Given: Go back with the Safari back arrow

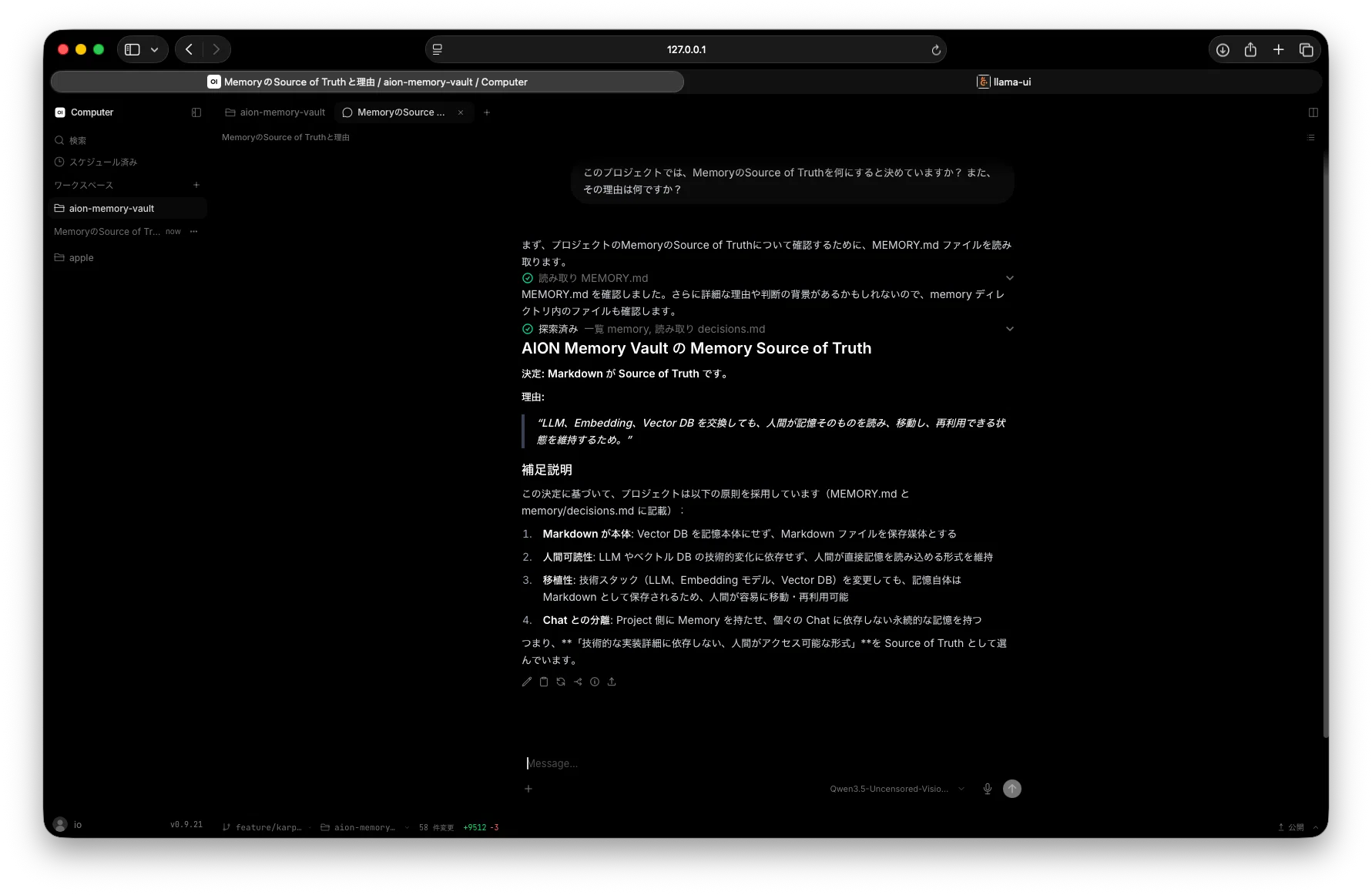Looking at the screenshot, I should [189, 49].
